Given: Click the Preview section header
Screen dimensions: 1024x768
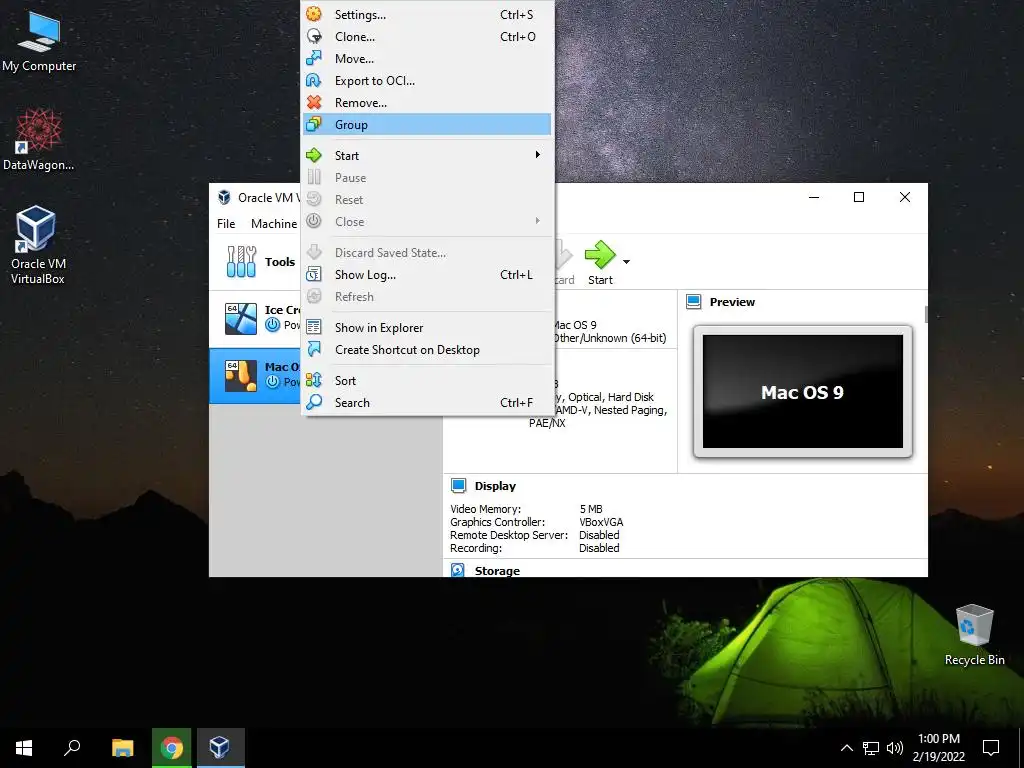Looking at the screenshot, I should click(x=732, y=302).
